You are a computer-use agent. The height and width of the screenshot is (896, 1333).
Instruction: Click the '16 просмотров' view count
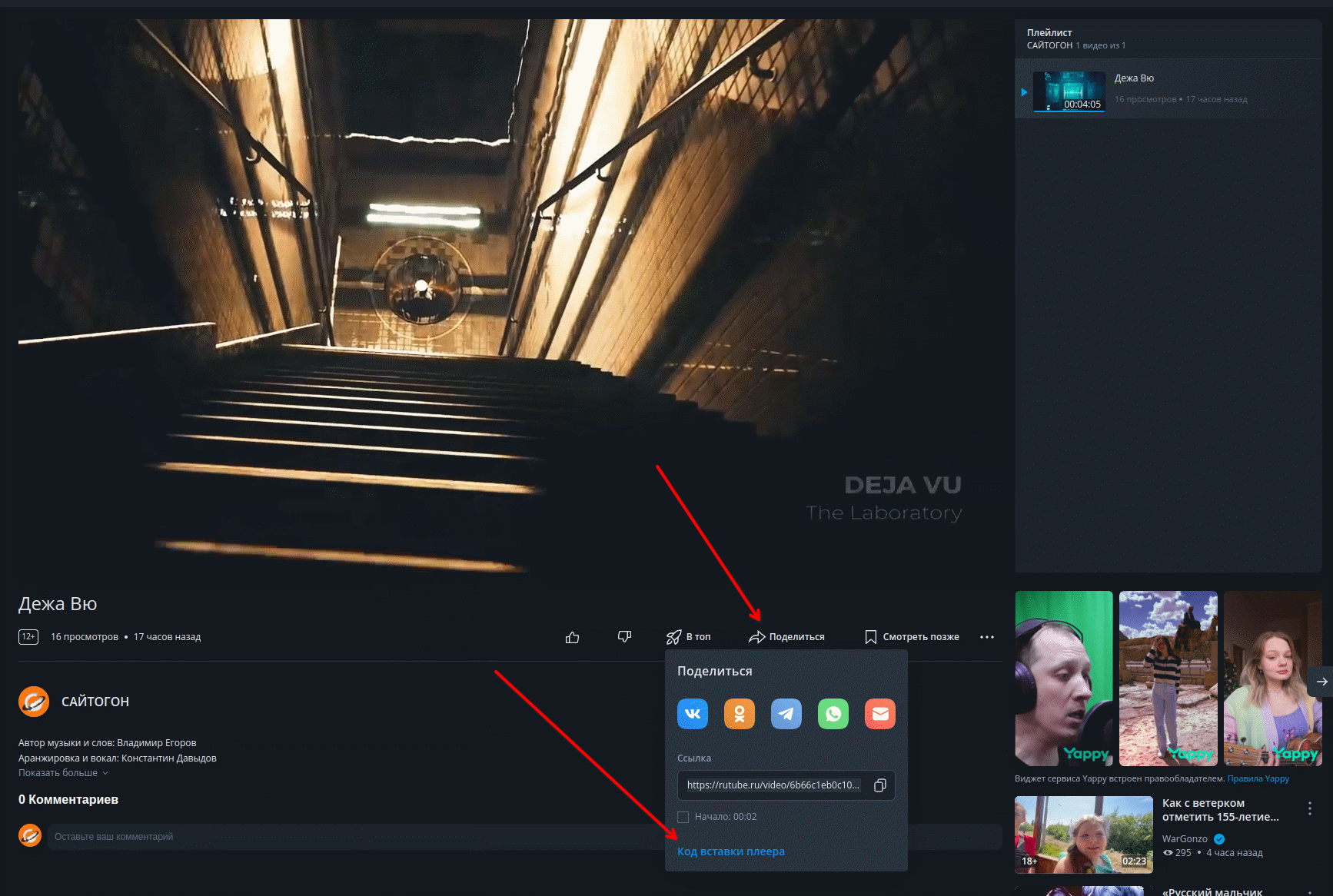pos(85,637)
